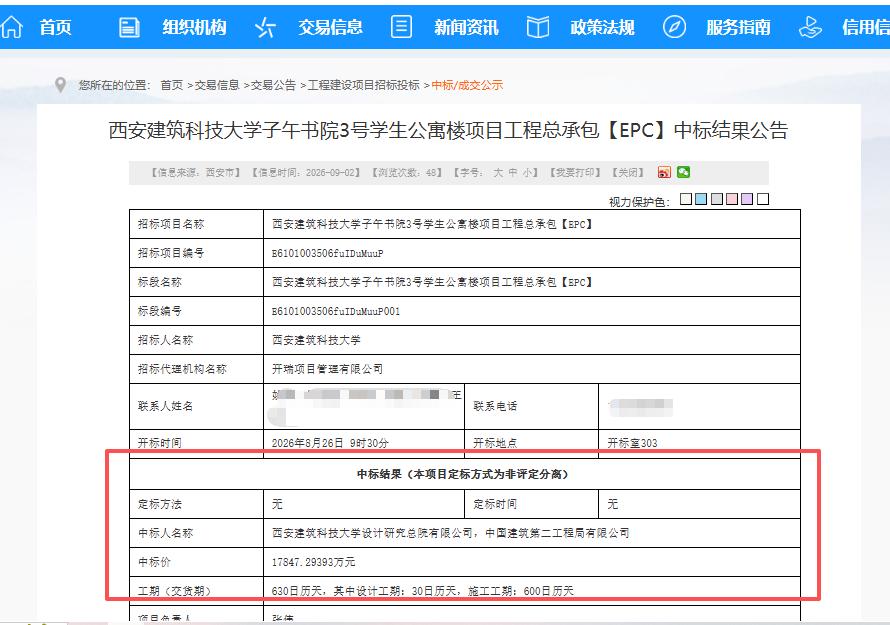Click the star icon beside 交易信息

(265, 27)
